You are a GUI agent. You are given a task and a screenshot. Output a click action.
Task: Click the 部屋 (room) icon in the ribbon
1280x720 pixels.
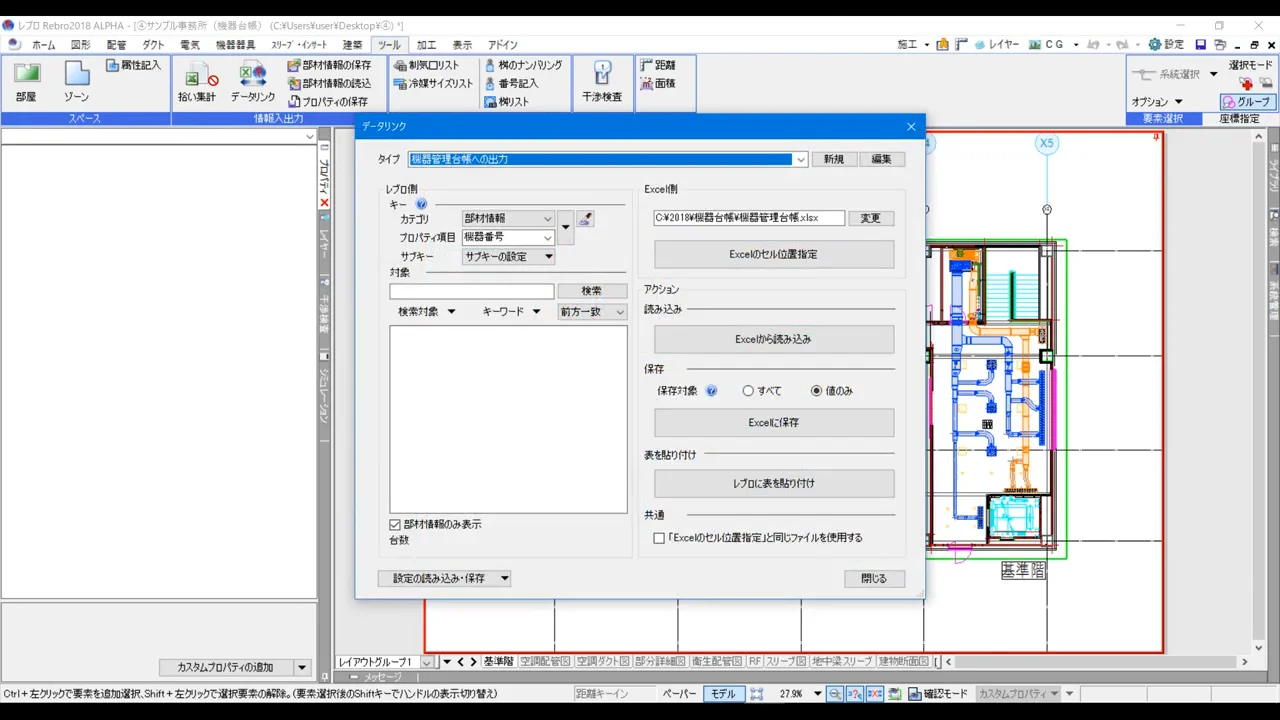26,82
